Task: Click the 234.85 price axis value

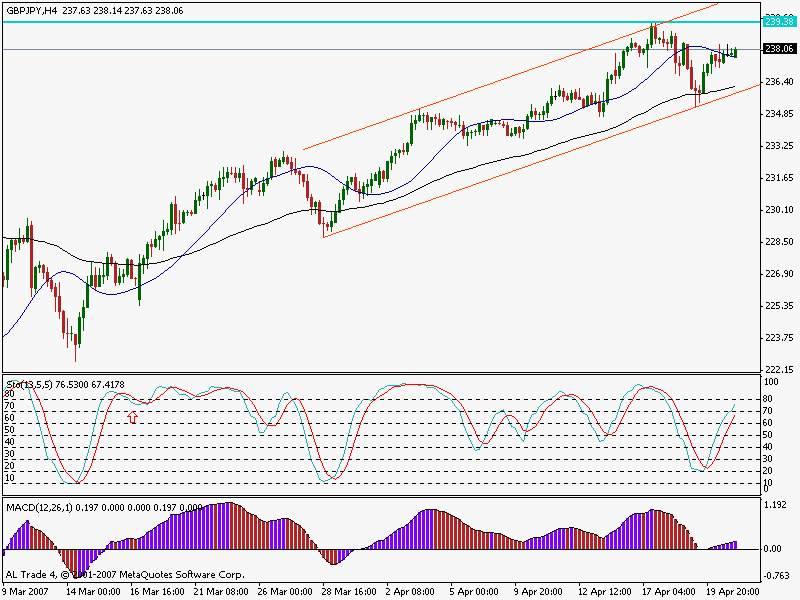Action: 779,114
